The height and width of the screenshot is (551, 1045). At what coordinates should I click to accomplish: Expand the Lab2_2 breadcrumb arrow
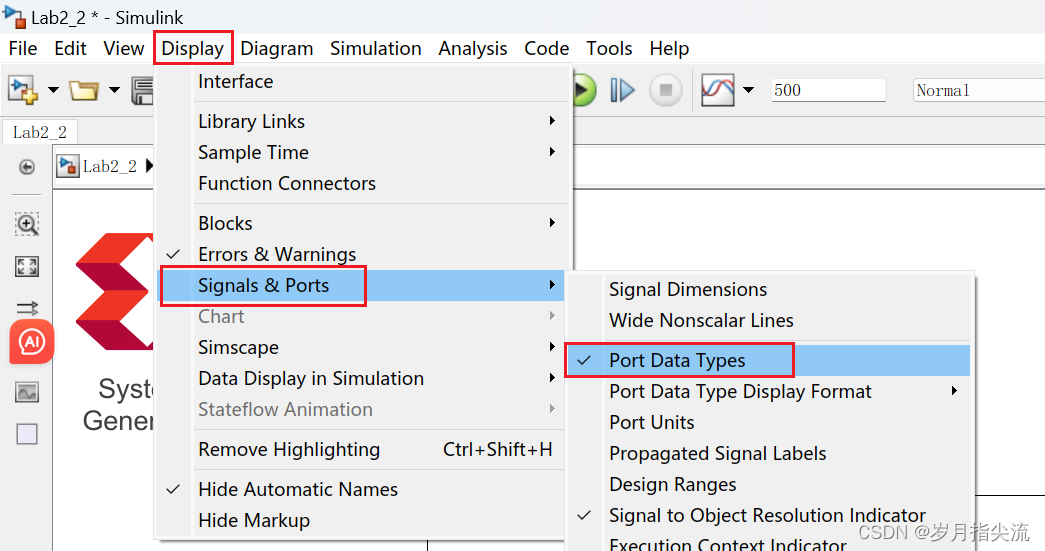click(149, 166)
